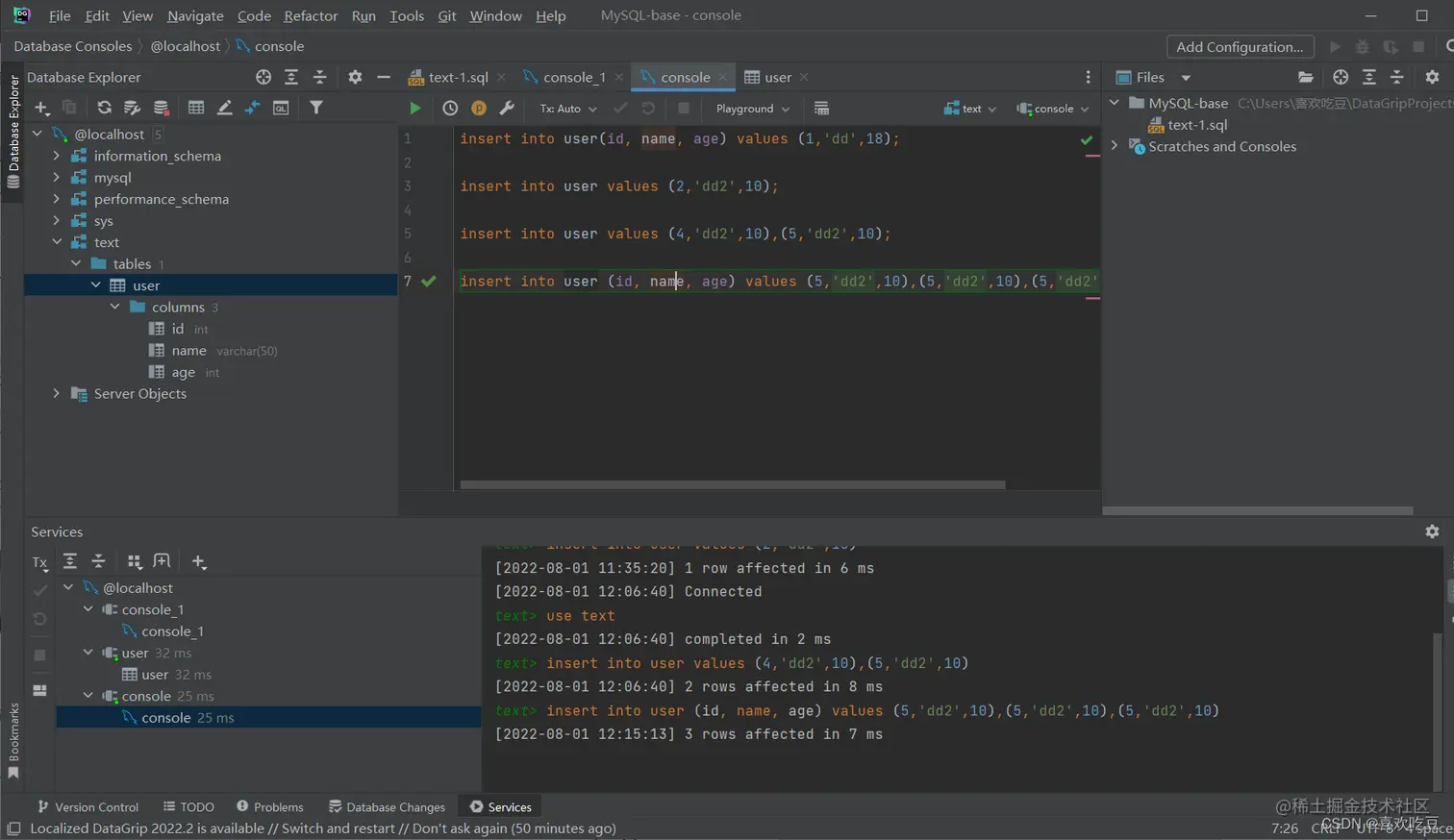
Task: Click the Edit Source pencil icon
Action: [x=224, y=108]
